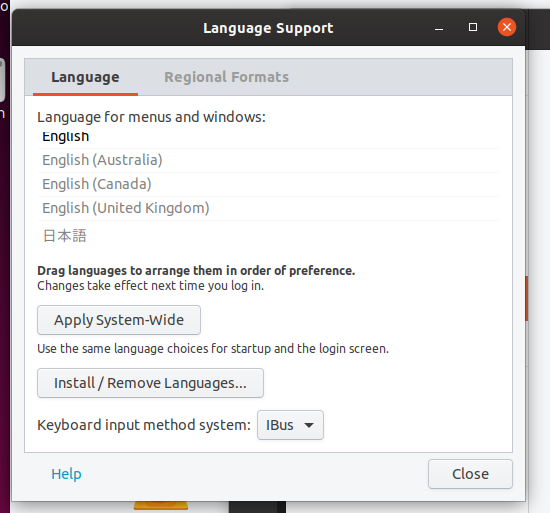550x513 pixels.
Task: Click the orange scrollbar behind the dialog
Action: point(526,298)
